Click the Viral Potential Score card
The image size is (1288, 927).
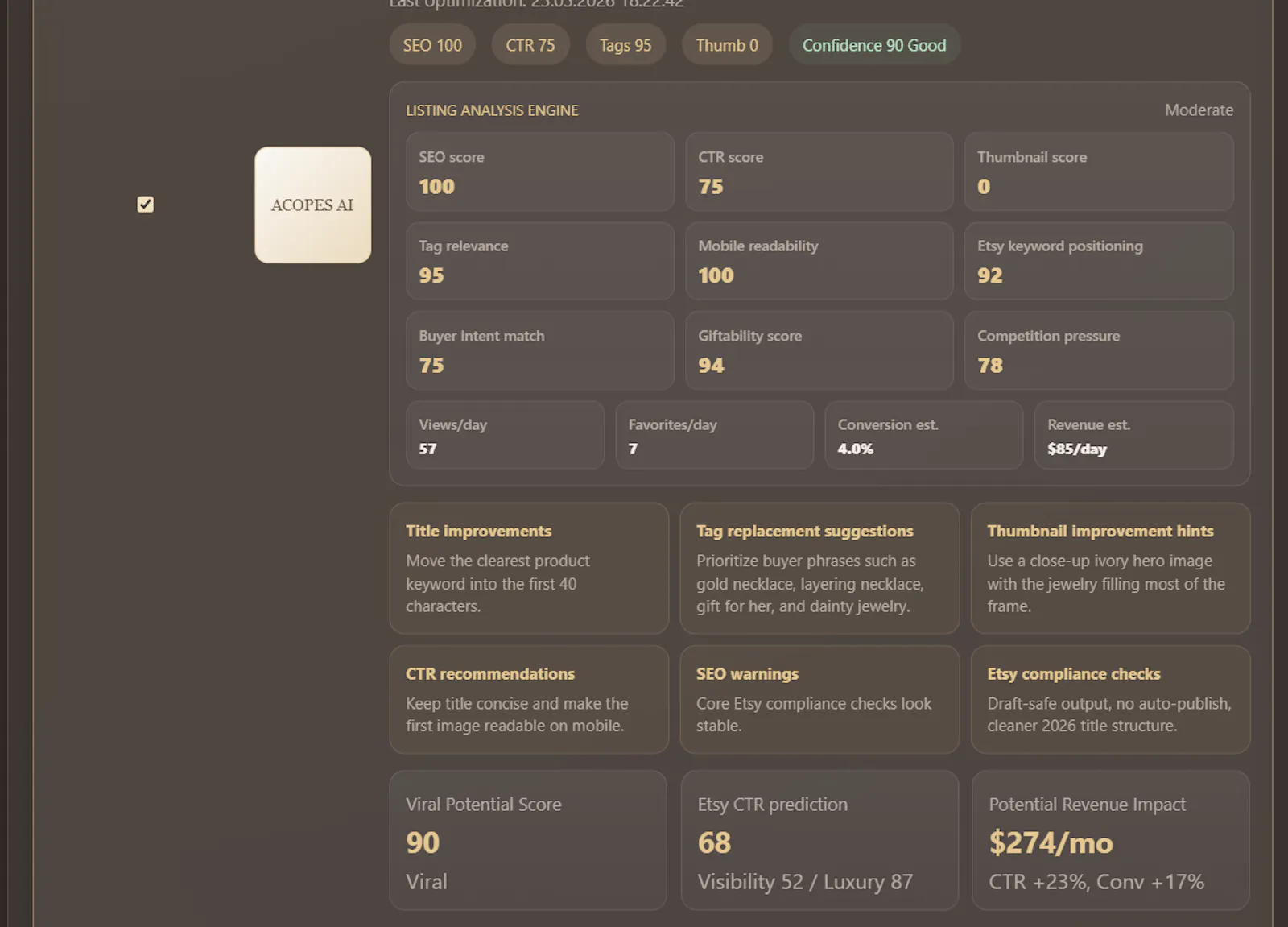[528, 841]
